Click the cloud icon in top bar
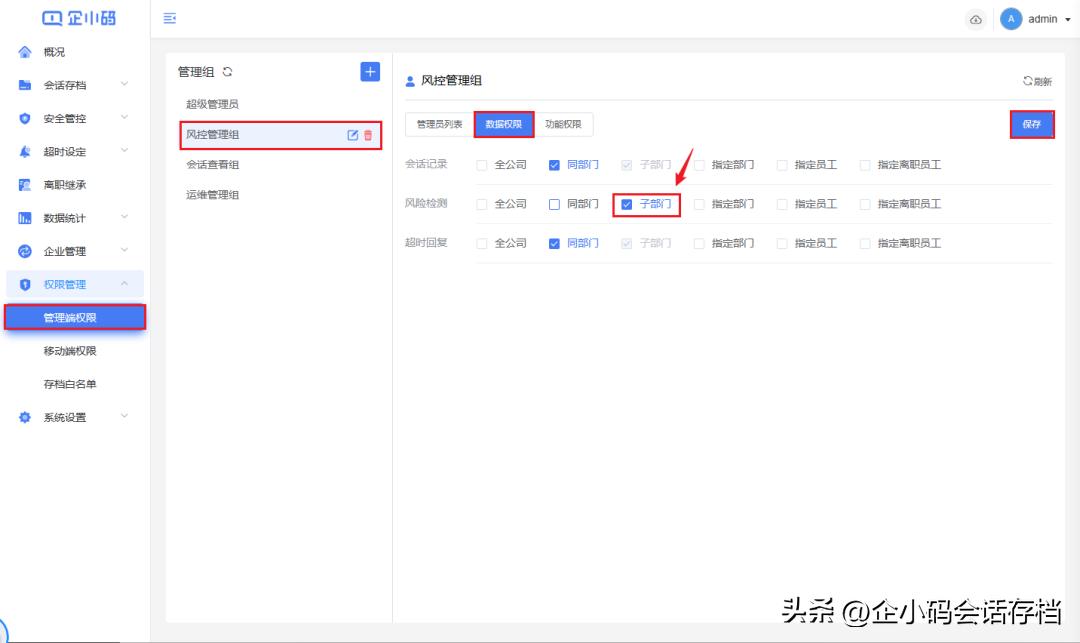This screenshot has width=1080, height=643. [x=975, y=18]
